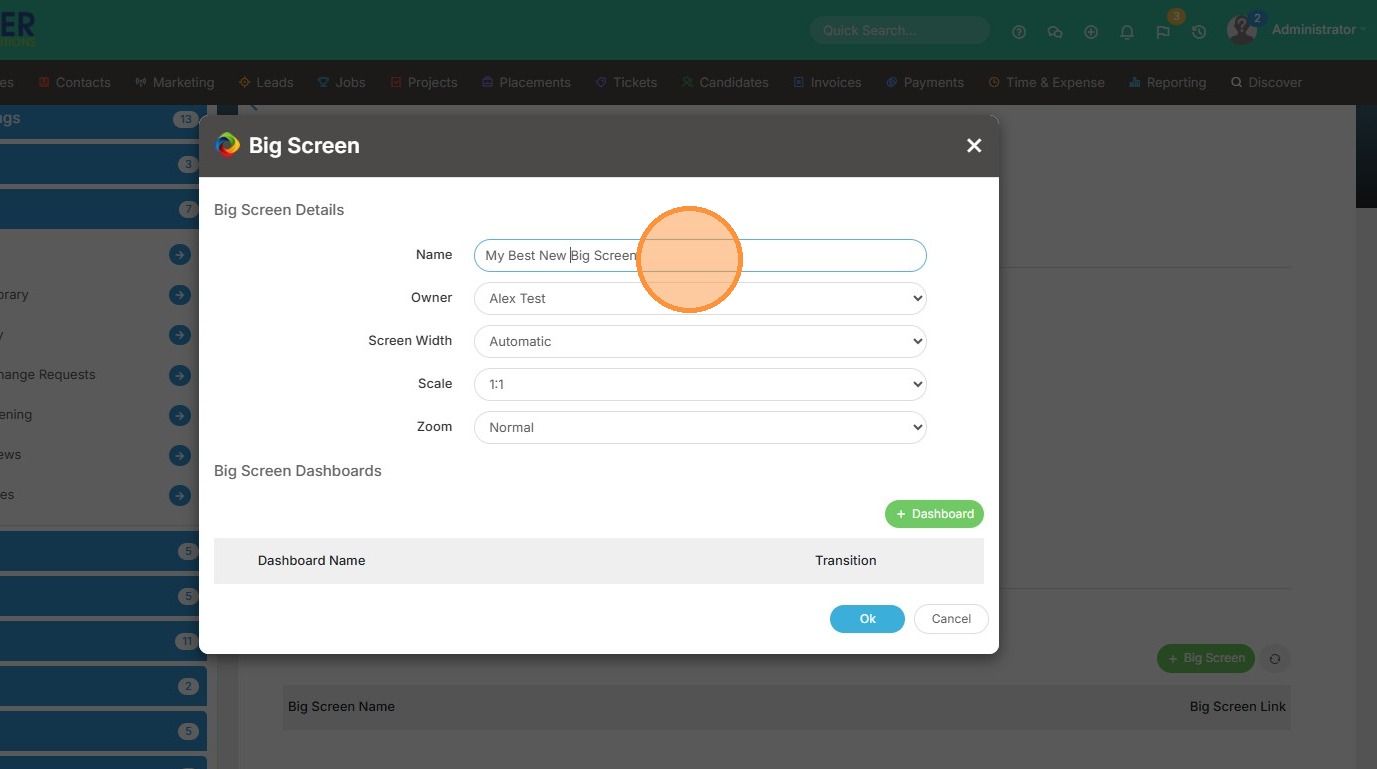Click the Quick Search field
Image resolution: width=1377 pixels, height=769 pixels.
click(x=899, y=30)
